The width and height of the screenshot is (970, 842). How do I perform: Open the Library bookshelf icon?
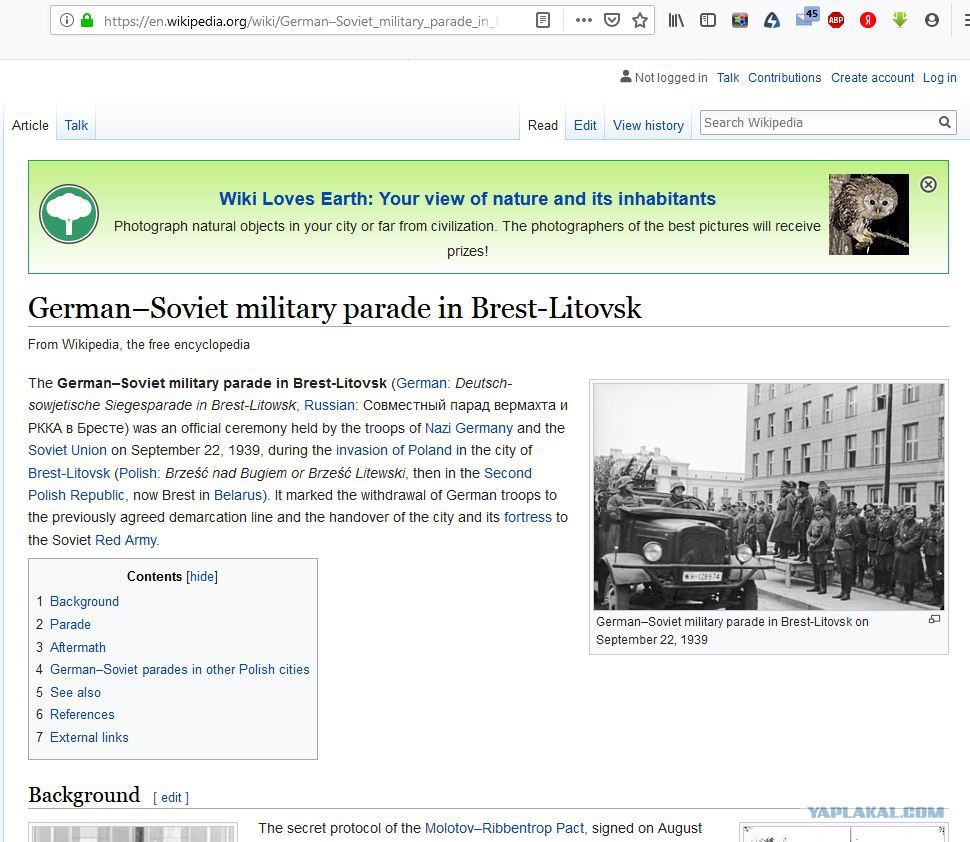[x=676, y=20]
